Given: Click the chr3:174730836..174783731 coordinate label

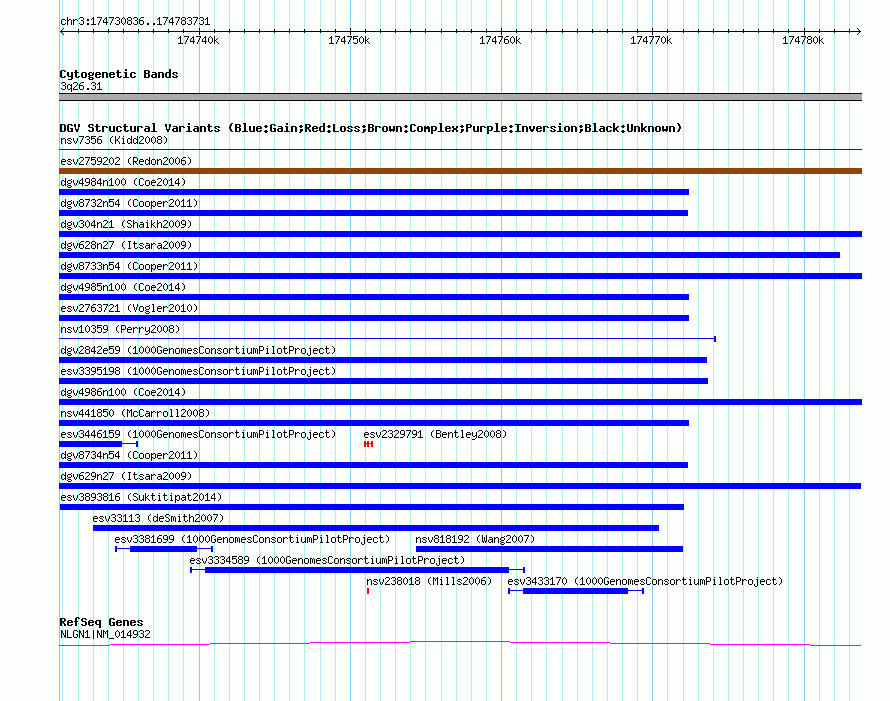Looking at the screenshot, I should (x=135, y=22).
